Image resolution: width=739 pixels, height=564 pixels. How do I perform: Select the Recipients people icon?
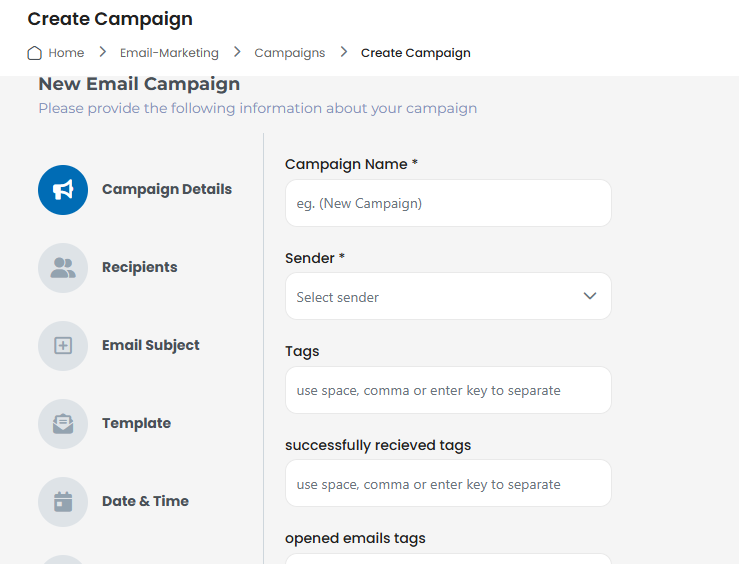[x=63, y=268]
